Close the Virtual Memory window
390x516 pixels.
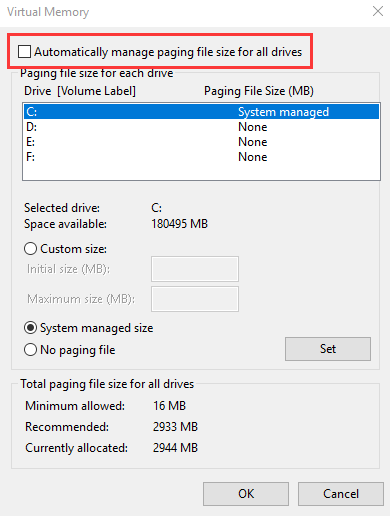pyautogui.click(x=378, y=11)
